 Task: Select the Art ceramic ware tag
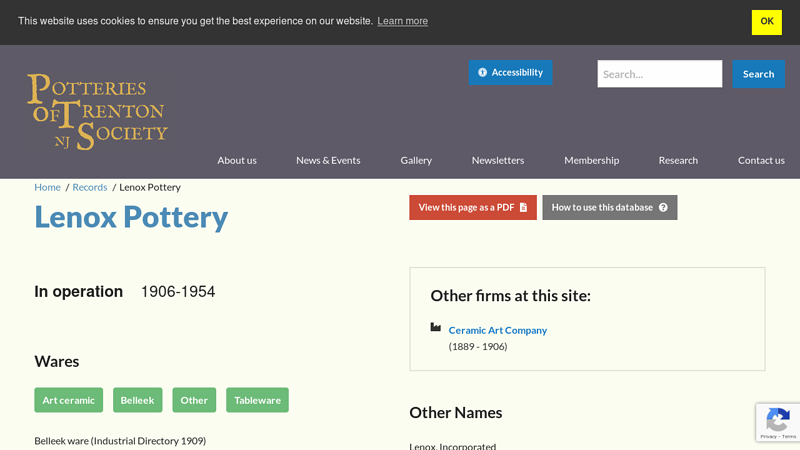(68, 400)
